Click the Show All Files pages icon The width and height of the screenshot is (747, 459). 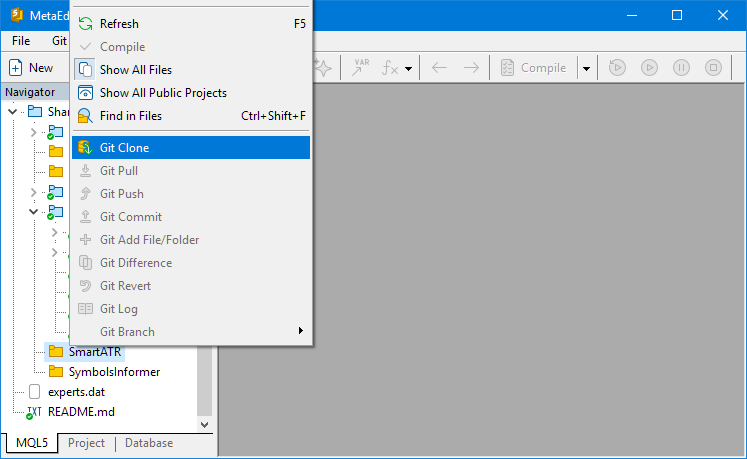[85, 70]
